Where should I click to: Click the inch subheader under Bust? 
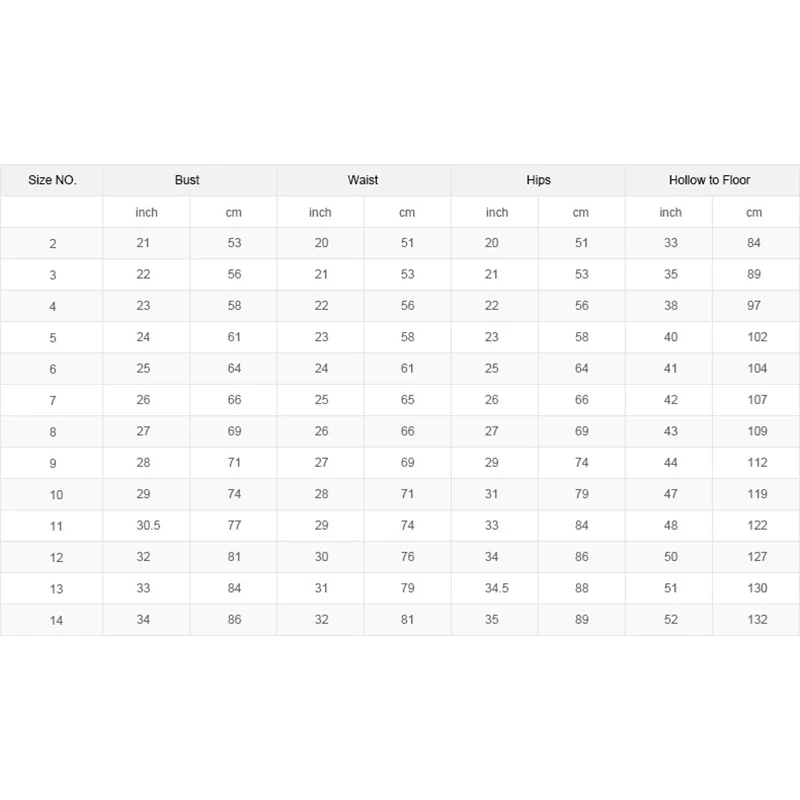click(x=147, y=212)
